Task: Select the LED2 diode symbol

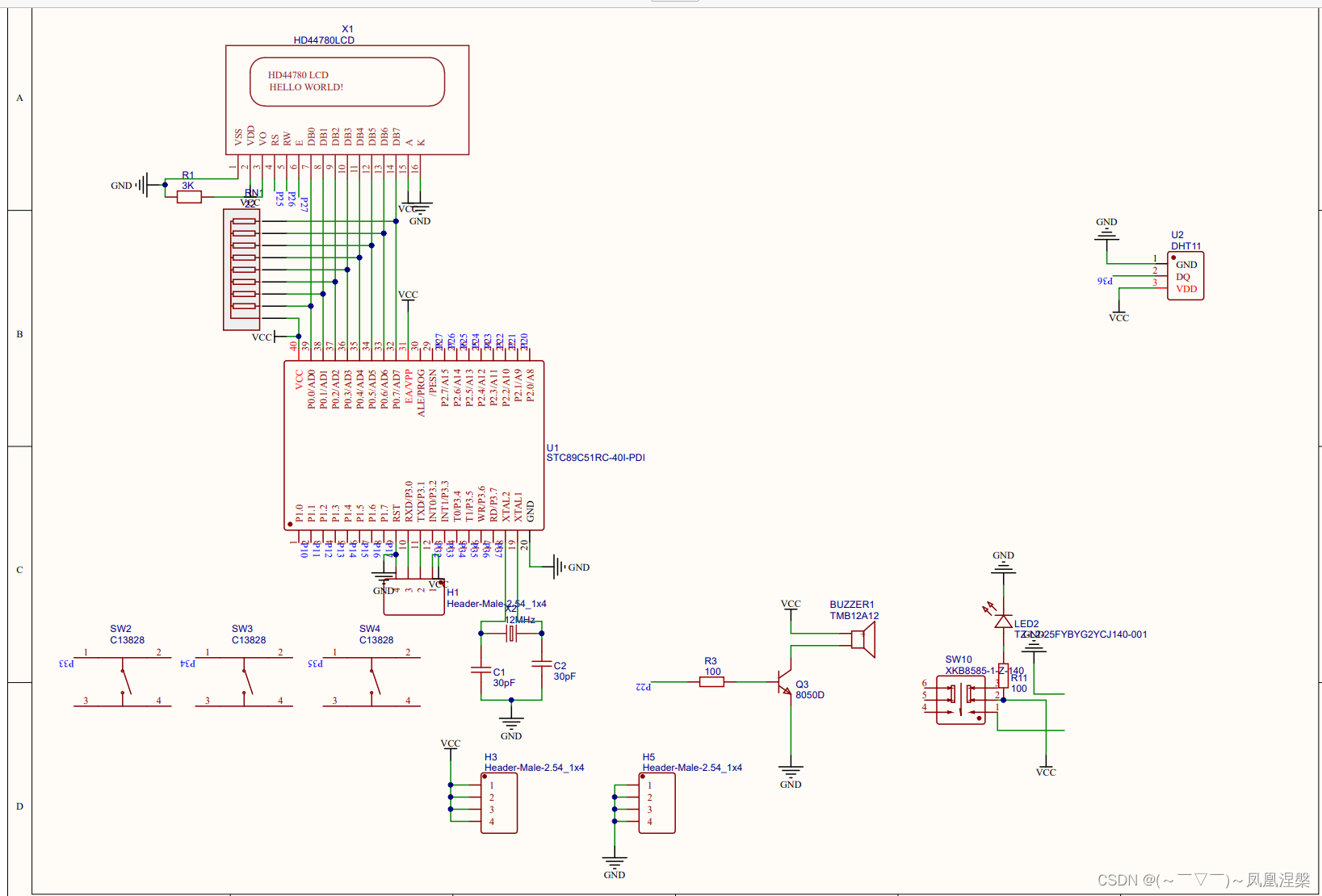Action: tap(1003, 620)
